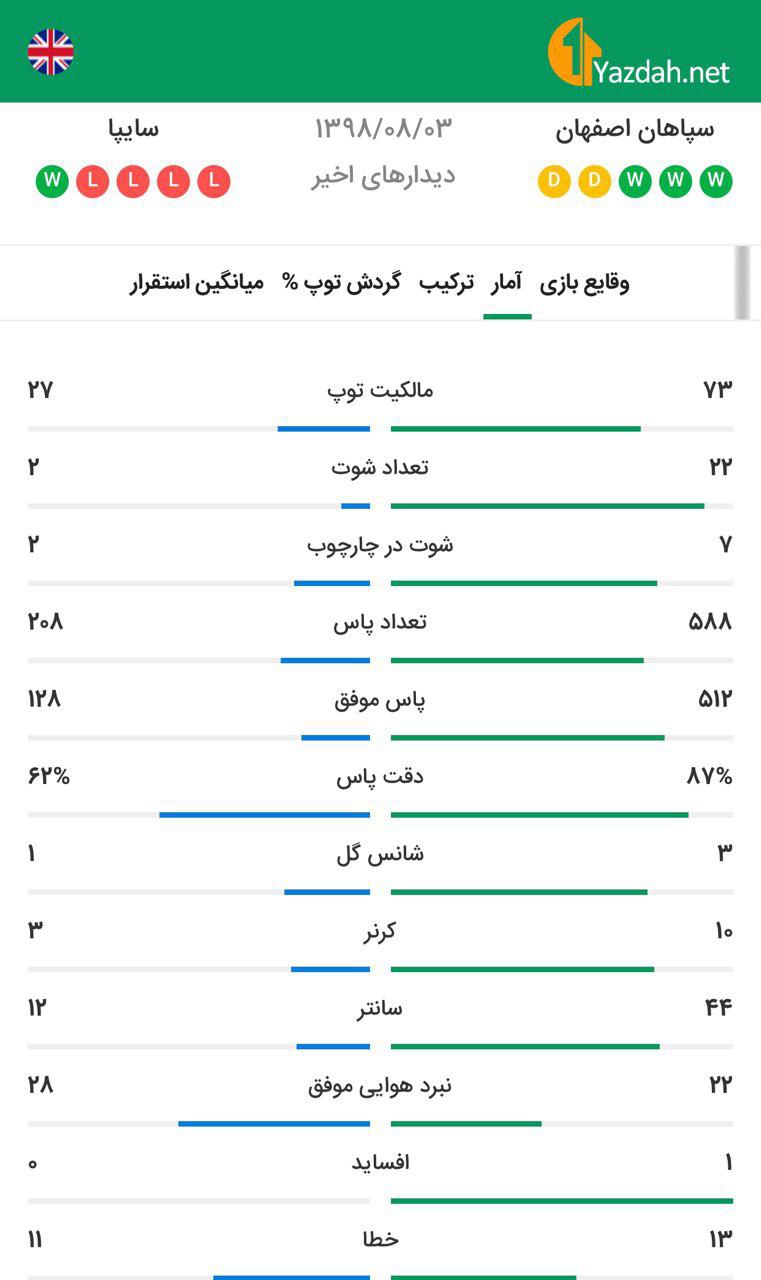Screen dimensions: 761x1280
Task: Click Sepahan's green مالکیت توپ bar
Action: [x=515, y=429]
